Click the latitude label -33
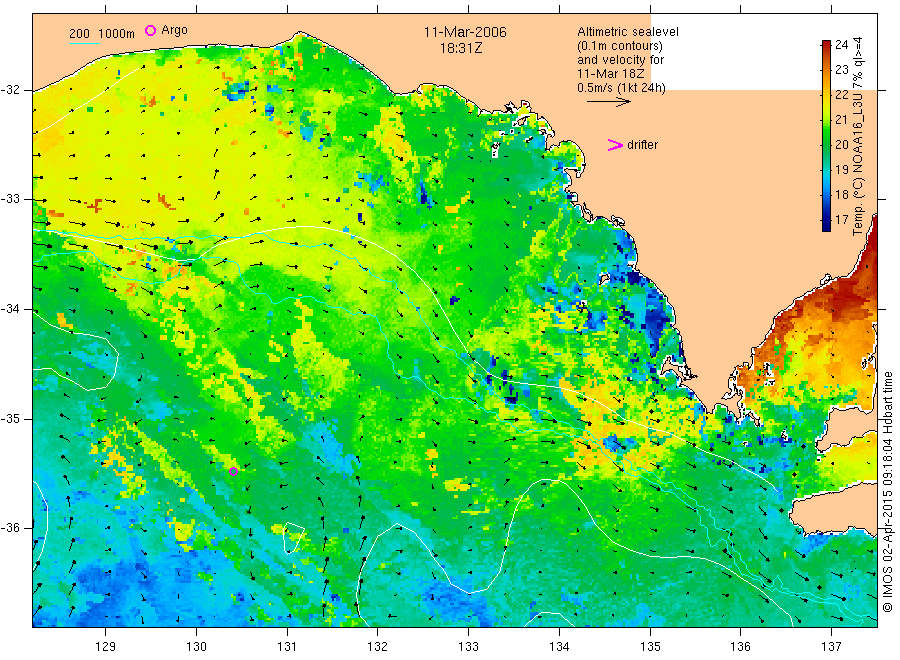The height and width of the screenshot is (660, 900). tap(10, 199)
